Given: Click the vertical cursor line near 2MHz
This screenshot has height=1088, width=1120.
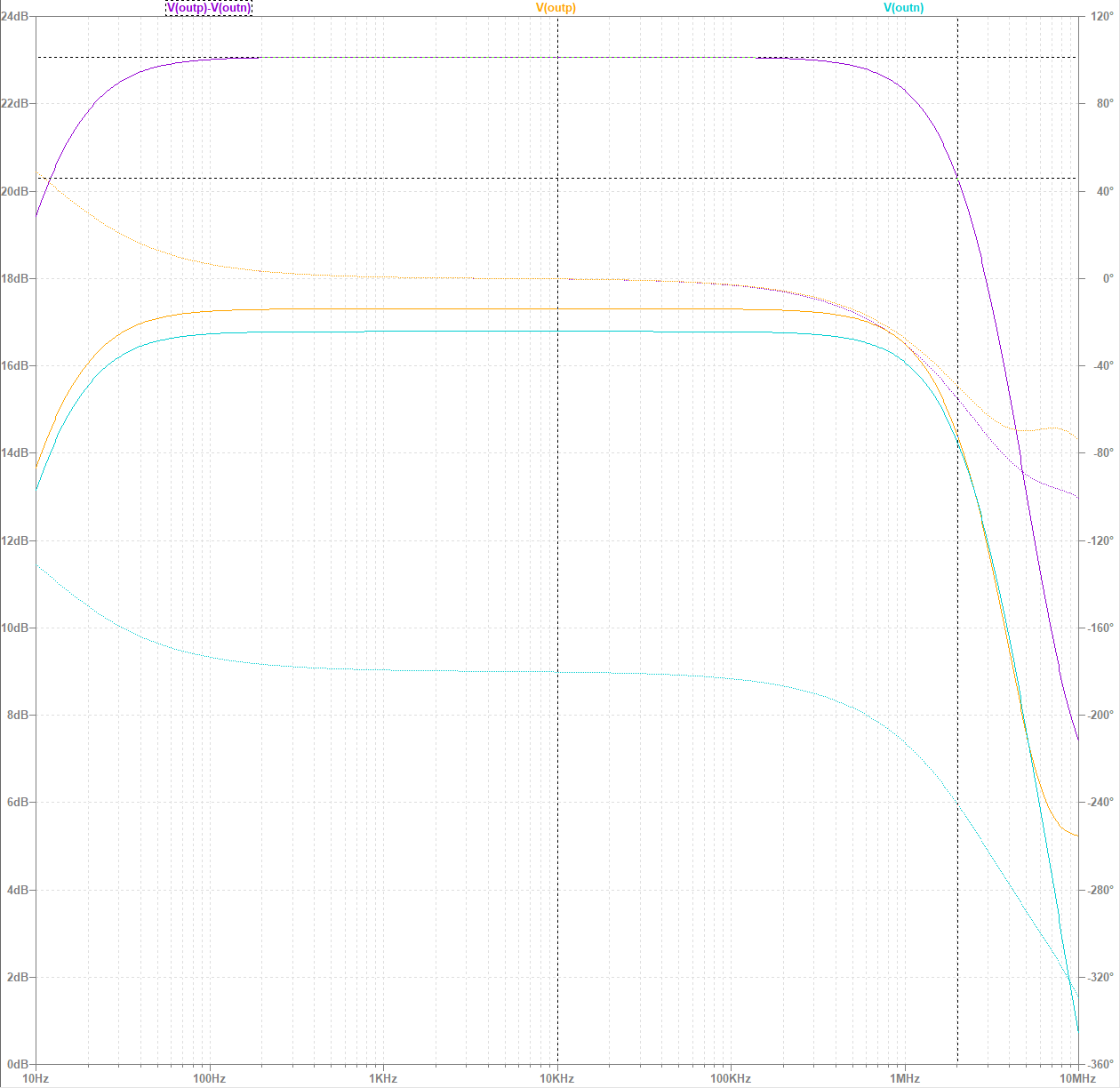Looking at the screenshot, I should point(957,622).
